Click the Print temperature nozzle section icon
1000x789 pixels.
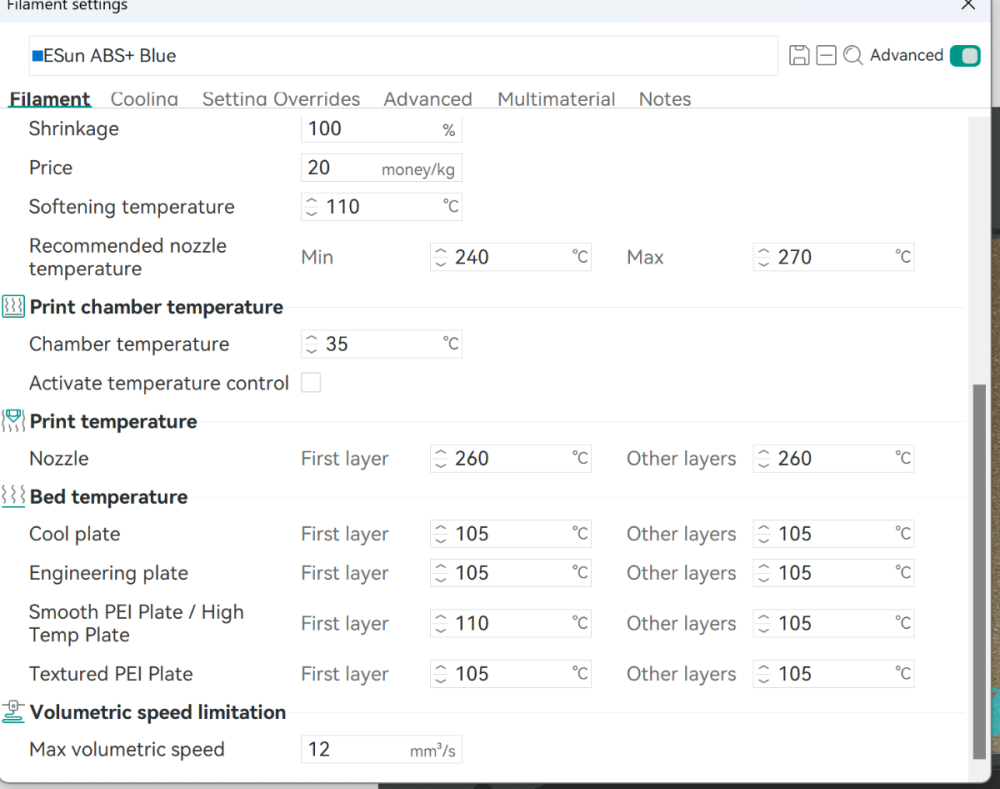(x=13, y=421)
